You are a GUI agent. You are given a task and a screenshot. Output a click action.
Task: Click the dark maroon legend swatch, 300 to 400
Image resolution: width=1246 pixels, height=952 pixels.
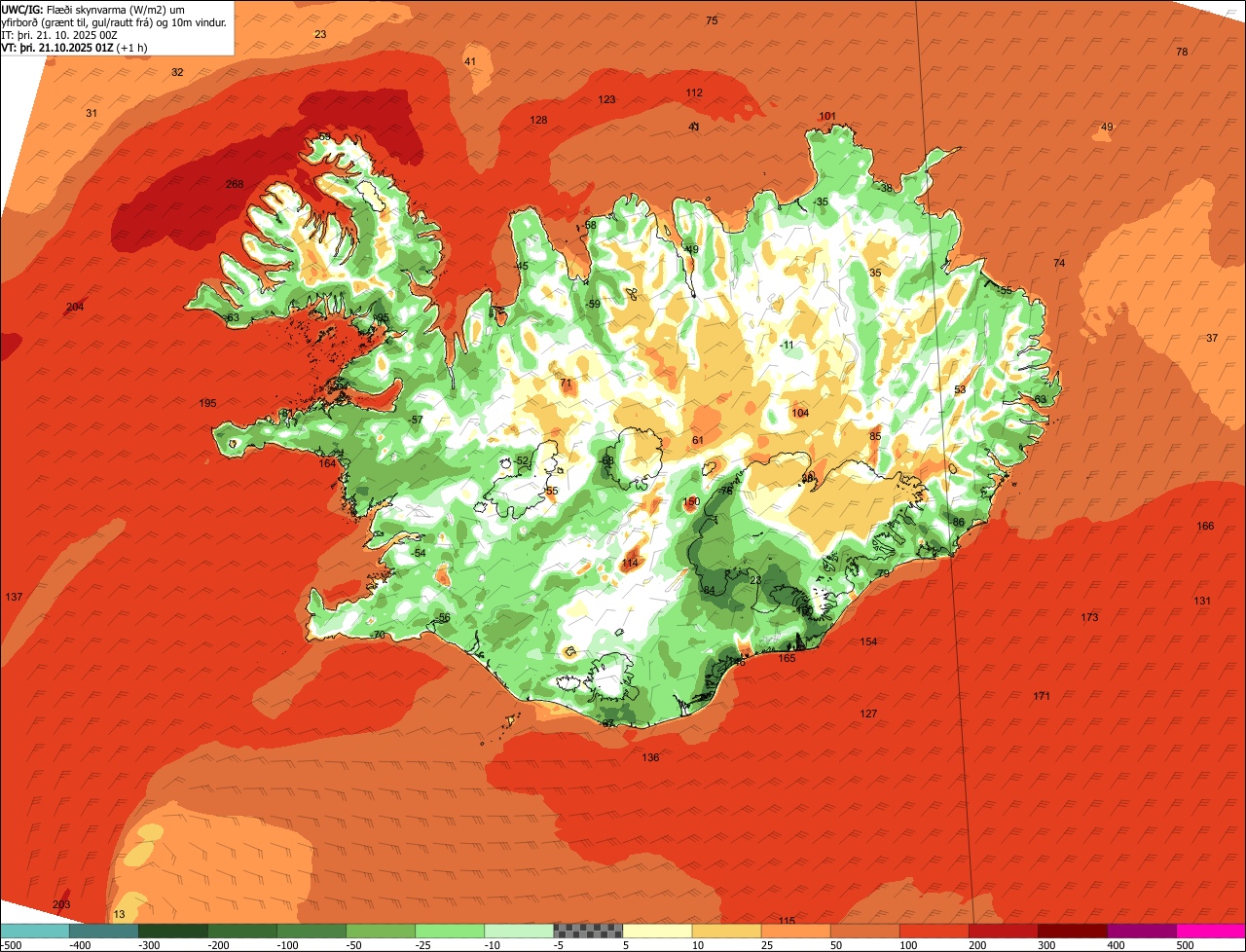(1072, 931)
